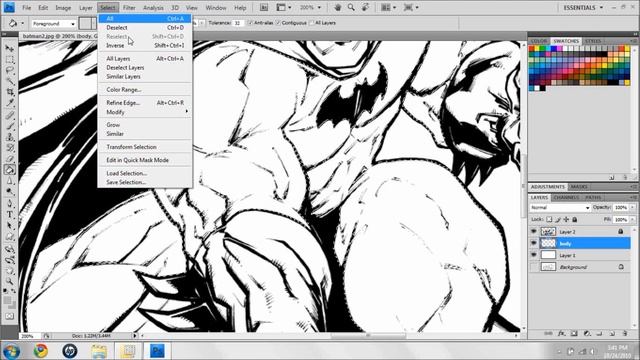Select the Zoom tool in the toolbox
Image resolution: width=640 pixels, height=360 pixels.
[9, 281]
